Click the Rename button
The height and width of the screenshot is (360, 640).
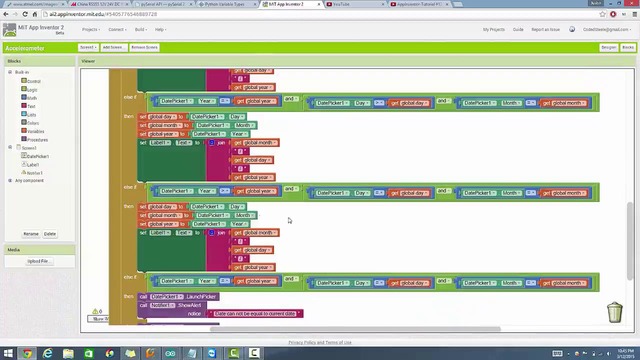point(31,234)
